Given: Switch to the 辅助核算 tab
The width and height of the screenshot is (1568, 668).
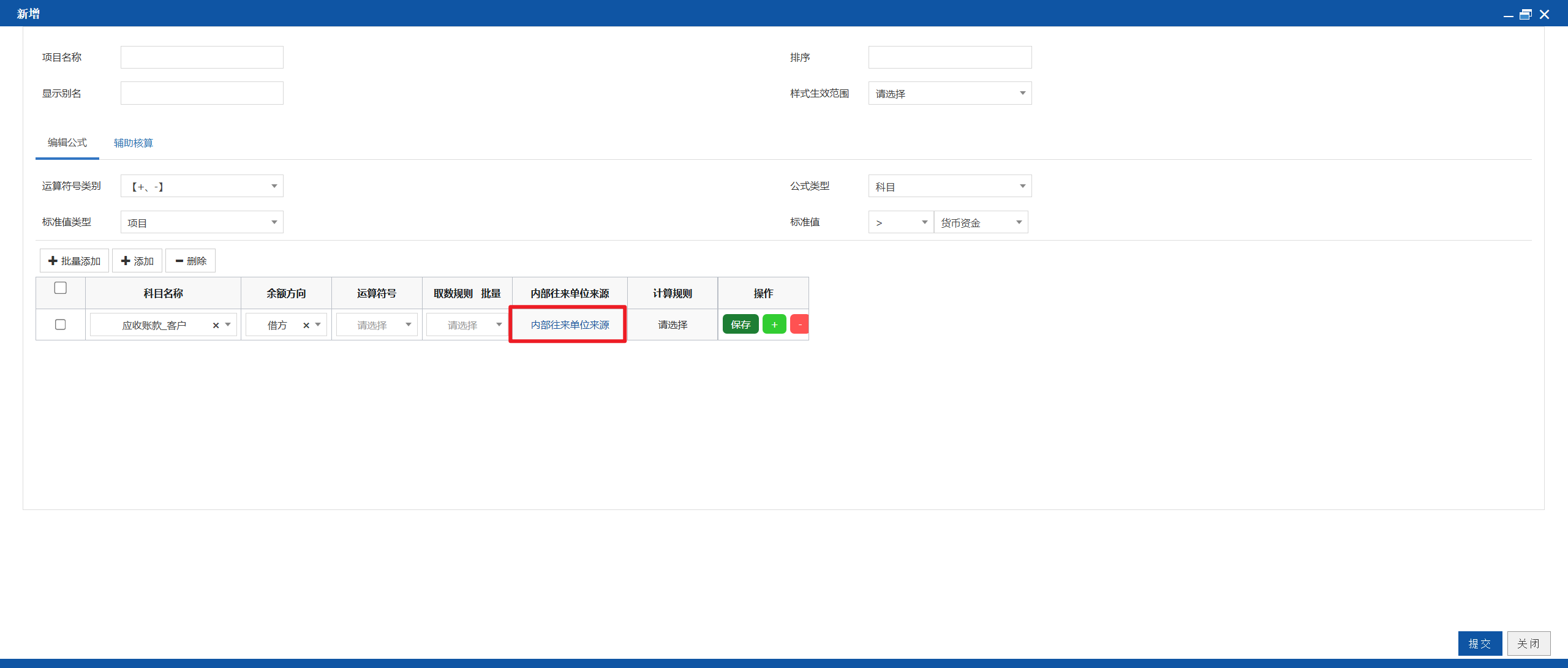Looking at the screenshot, I should pos(134,143).
